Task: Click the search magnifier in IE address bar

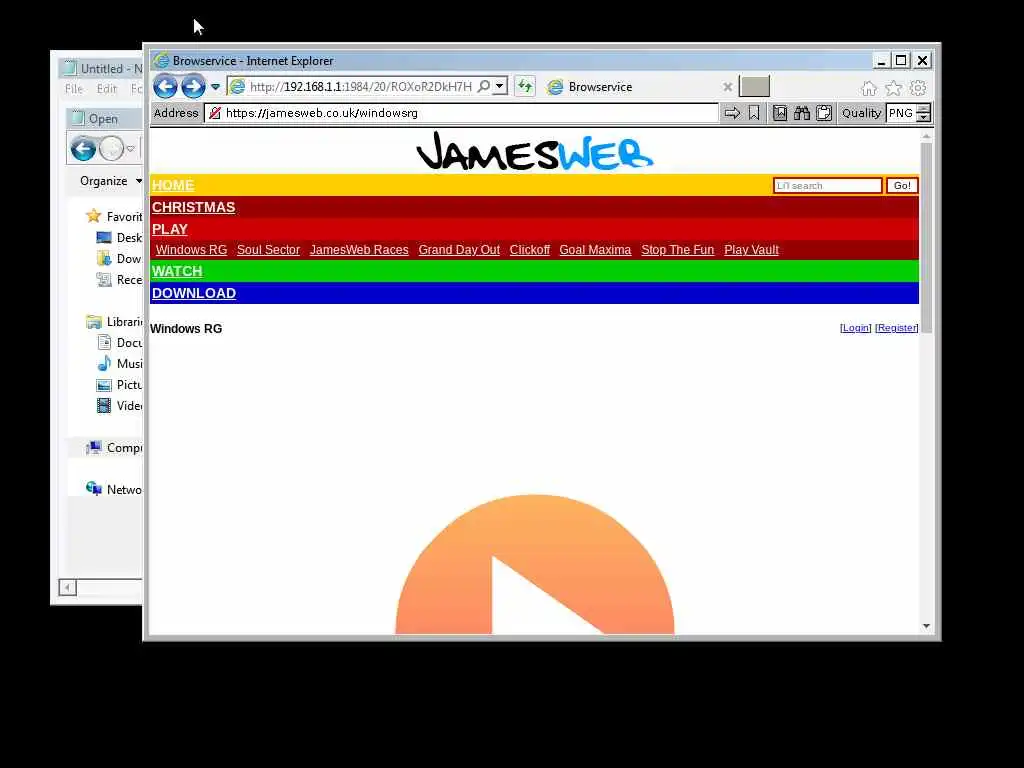Action: coord(484,86)
